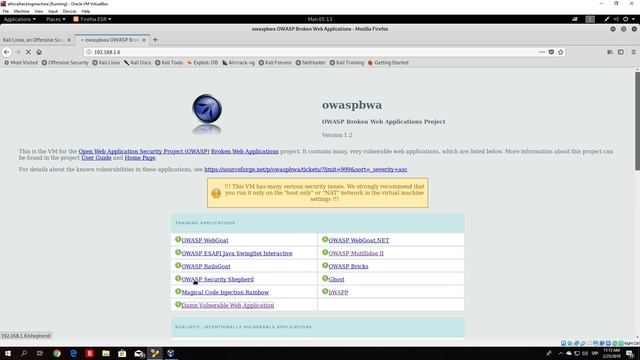Viewport: 640px width, 360px height.
Task: Open the Kali Forums bookmark
Action: [275, 63]
